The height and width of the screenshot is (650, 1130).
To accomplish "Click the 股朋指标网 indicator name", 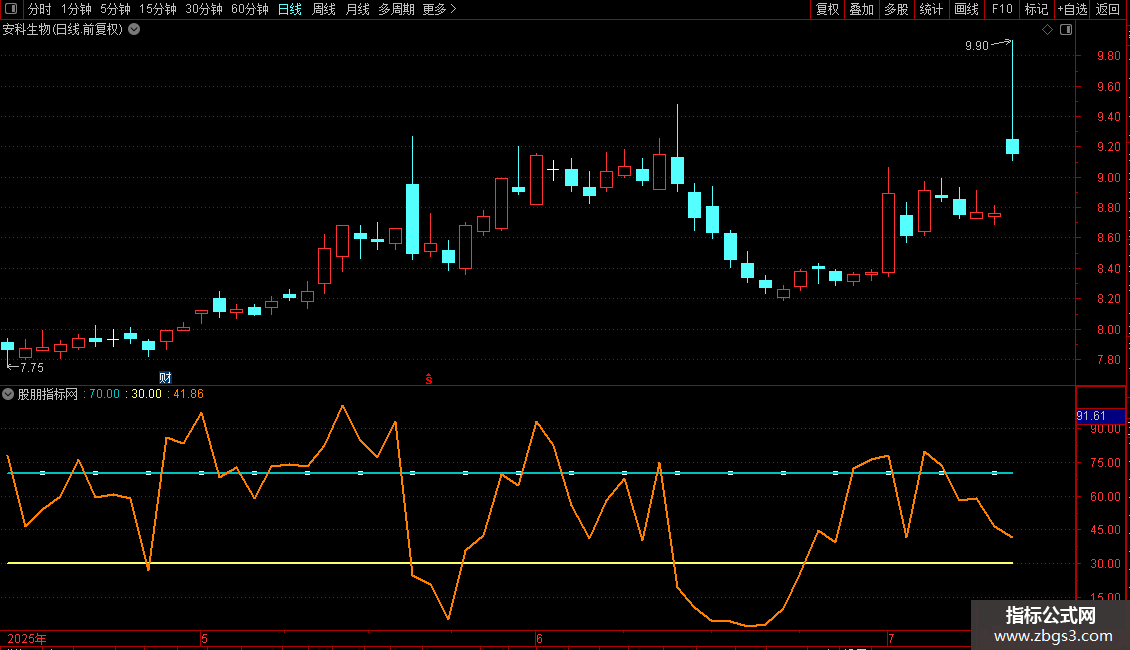I will (x=48, y=394).
